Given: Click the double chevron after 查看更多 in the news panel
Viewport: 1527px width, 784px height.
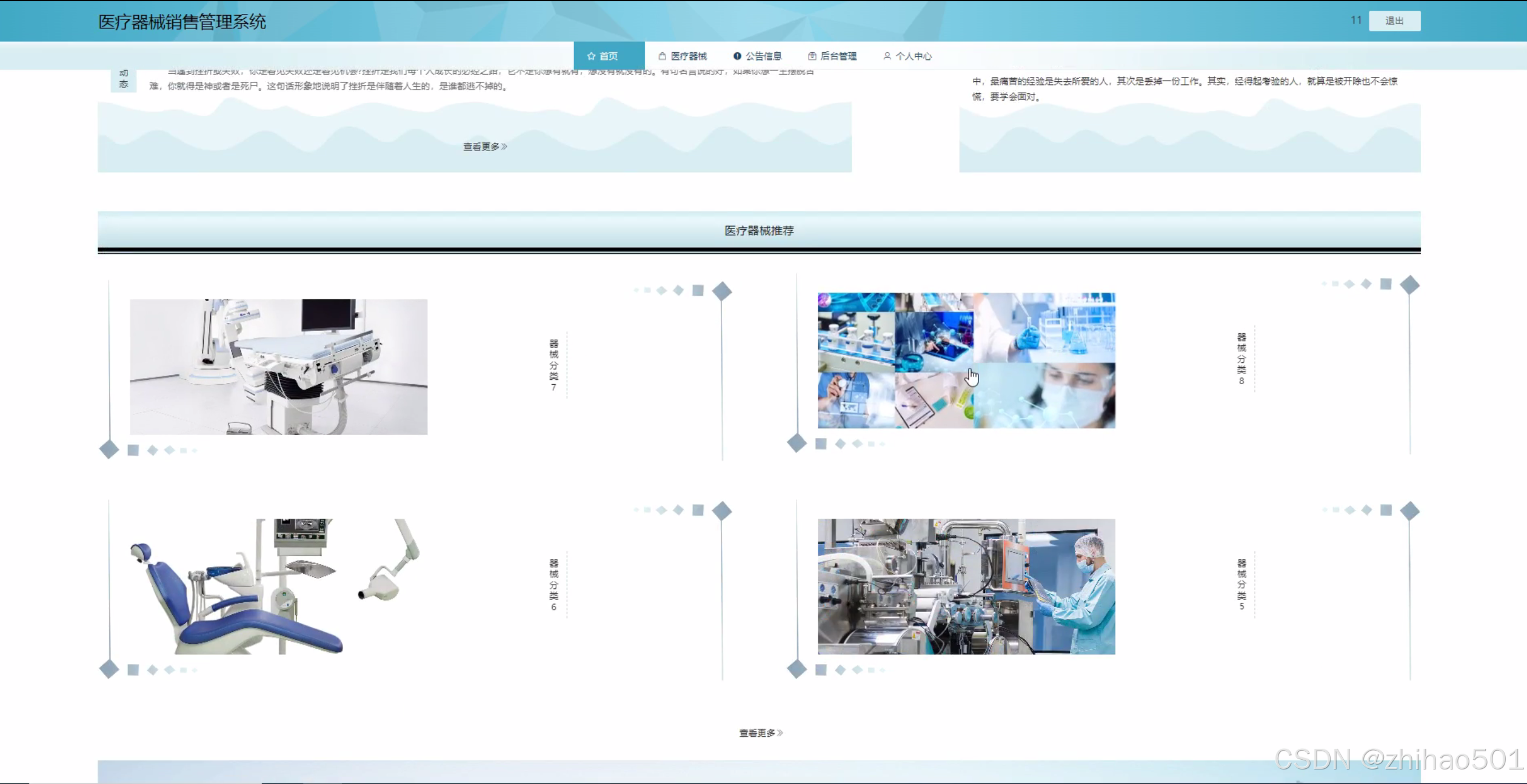Looking at the screenshot, I should 504,147.
